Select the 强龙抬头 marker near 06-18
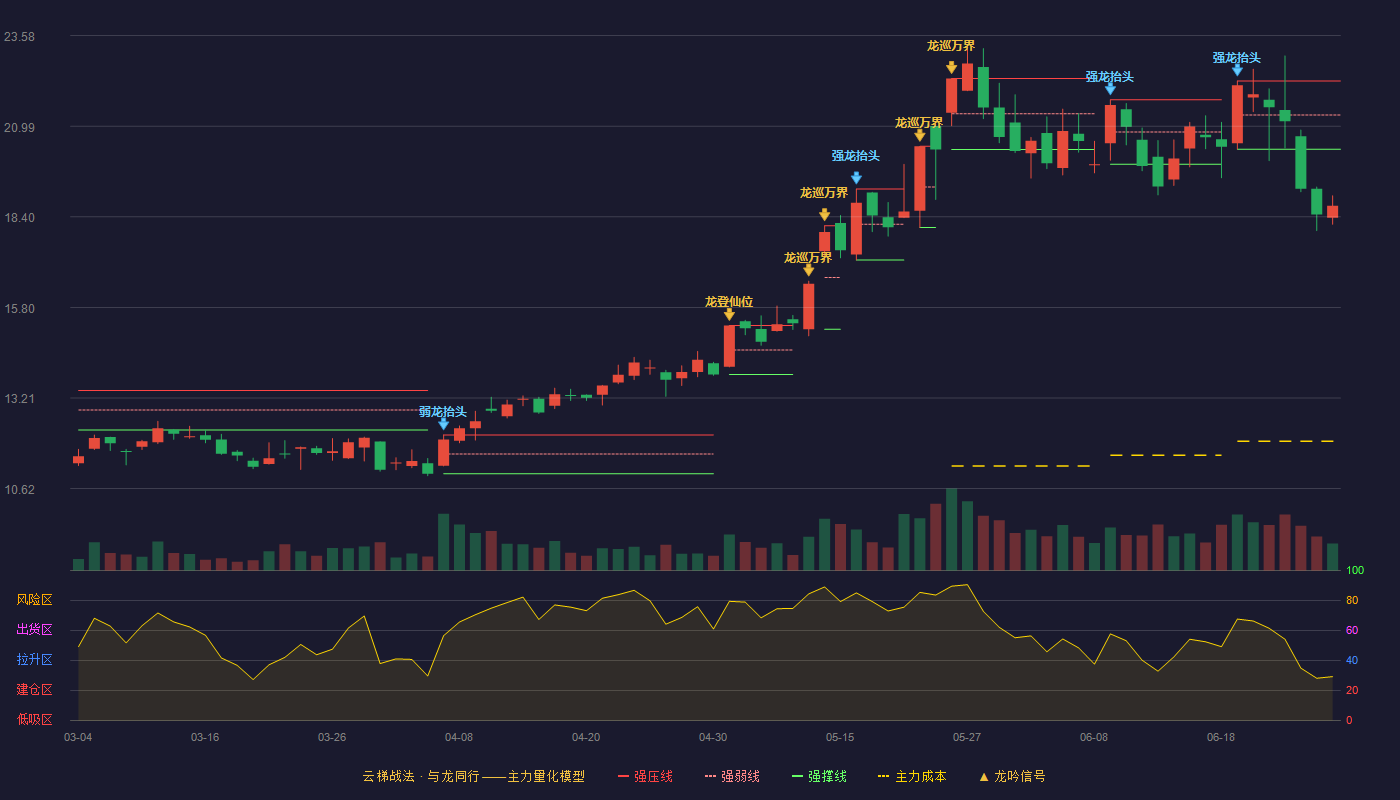 coord(1237,69)
